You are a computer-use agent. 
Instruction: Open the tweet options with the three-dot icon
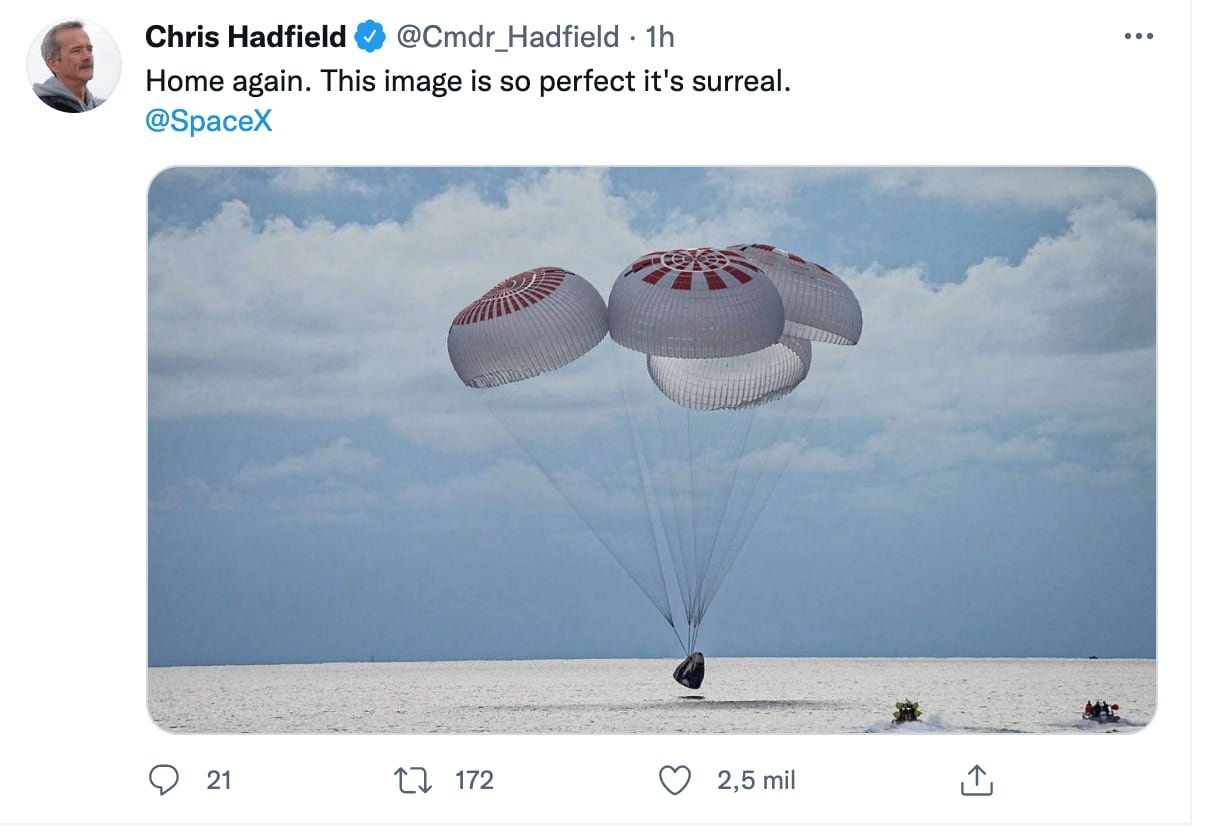click(1138, 33)
